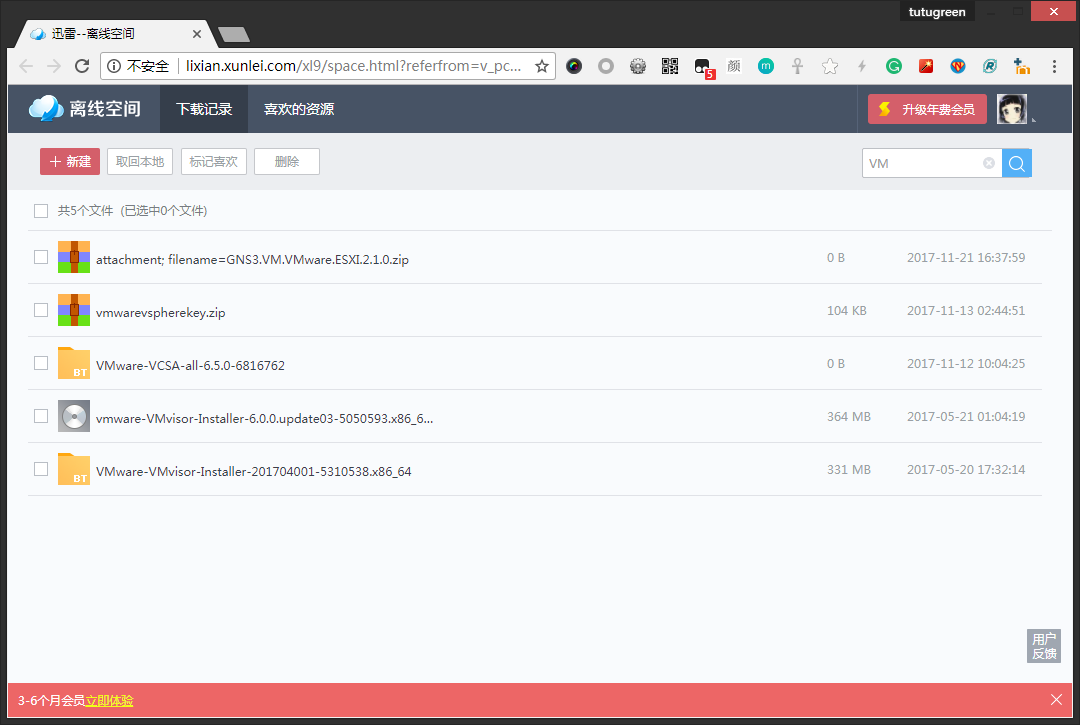This screenshot has height=725, width=1080.
Task: Check the GNS3.VM.VMware.ESXI zip file
Action: pos(41,257)
